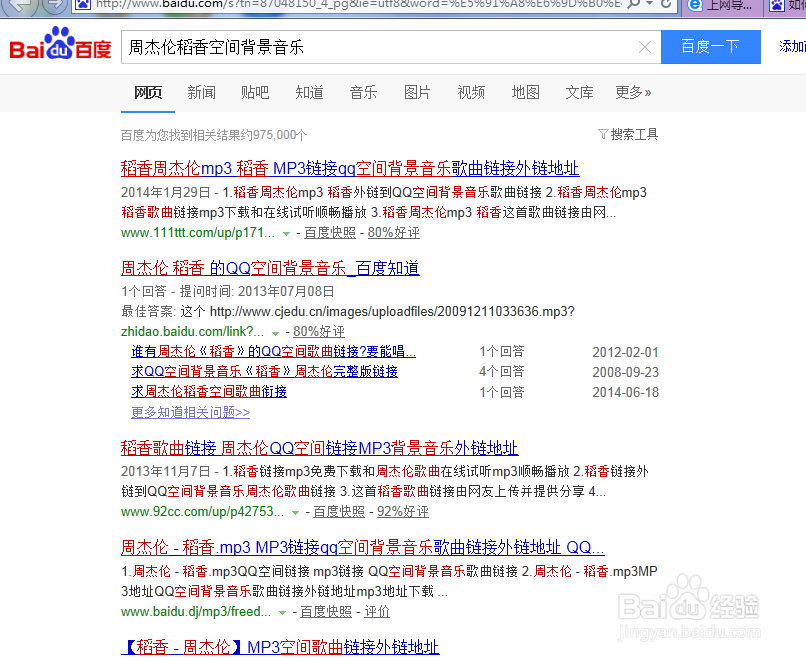Select the 新闻 tab
Viewport: 806px width, 660px height.
click(x=202, y=93)
